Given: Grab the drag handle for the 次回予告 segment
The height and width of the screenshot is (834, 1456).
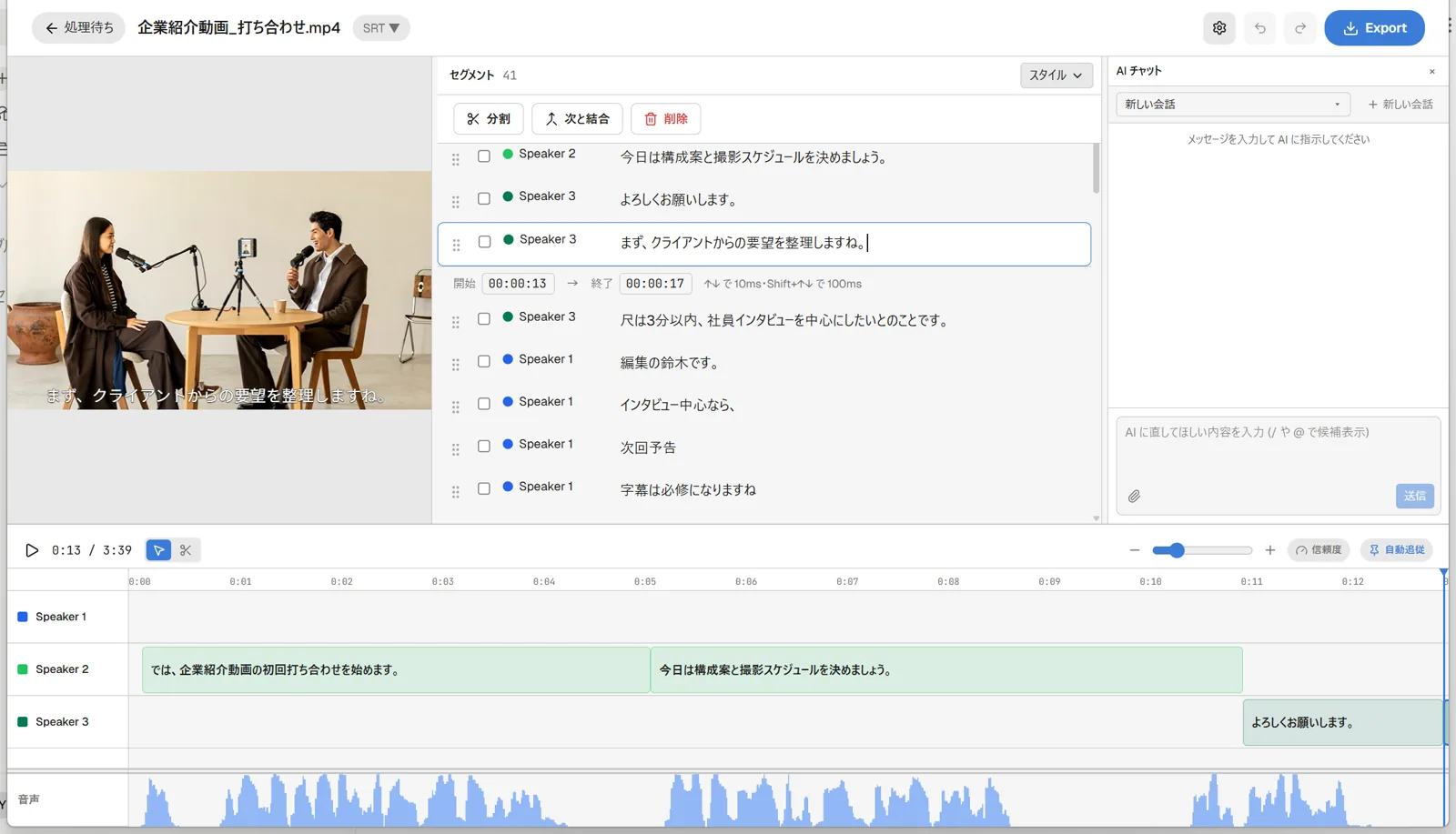Looking at the screenshot, I should (456, 449).
